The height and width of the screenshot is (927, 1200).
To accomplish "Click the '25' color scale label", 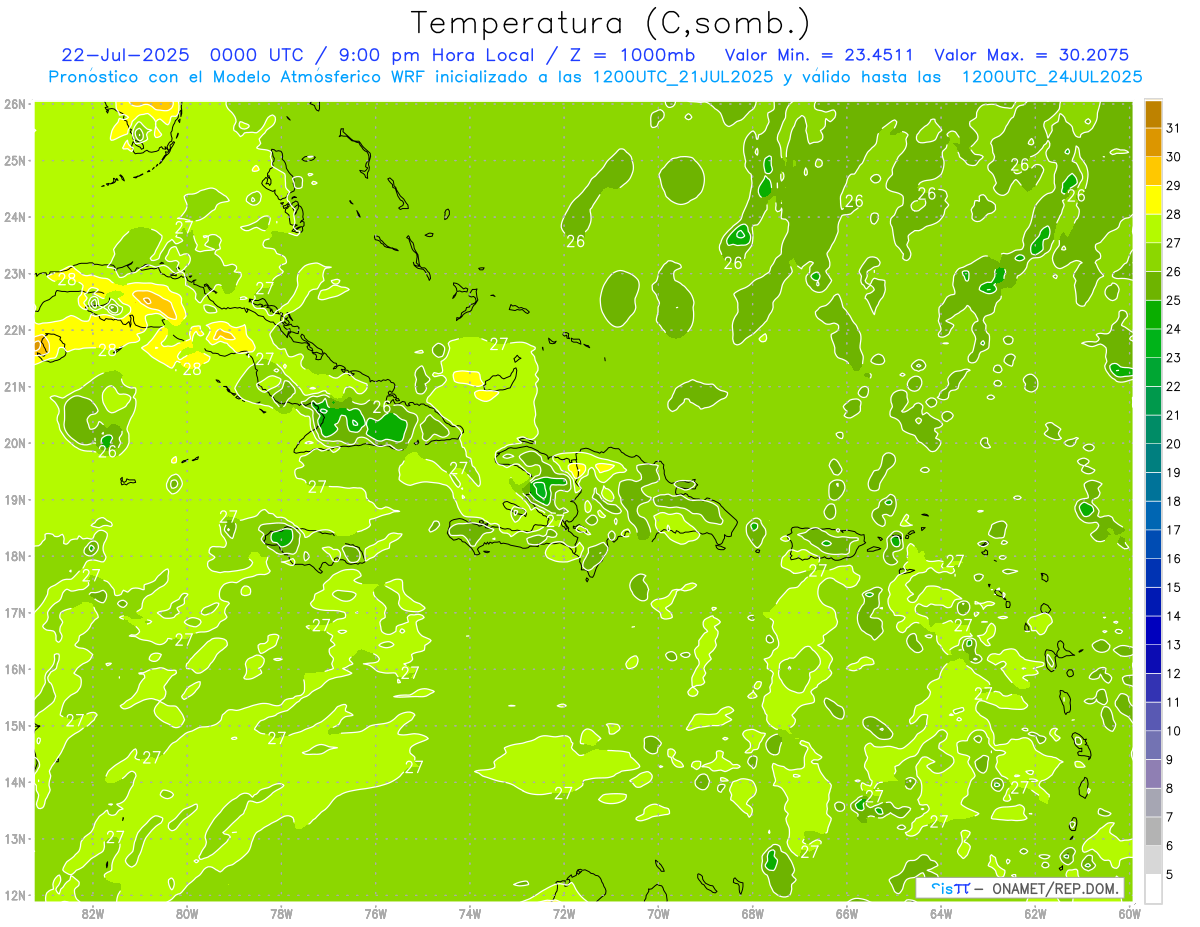I will coord(1174,300).
